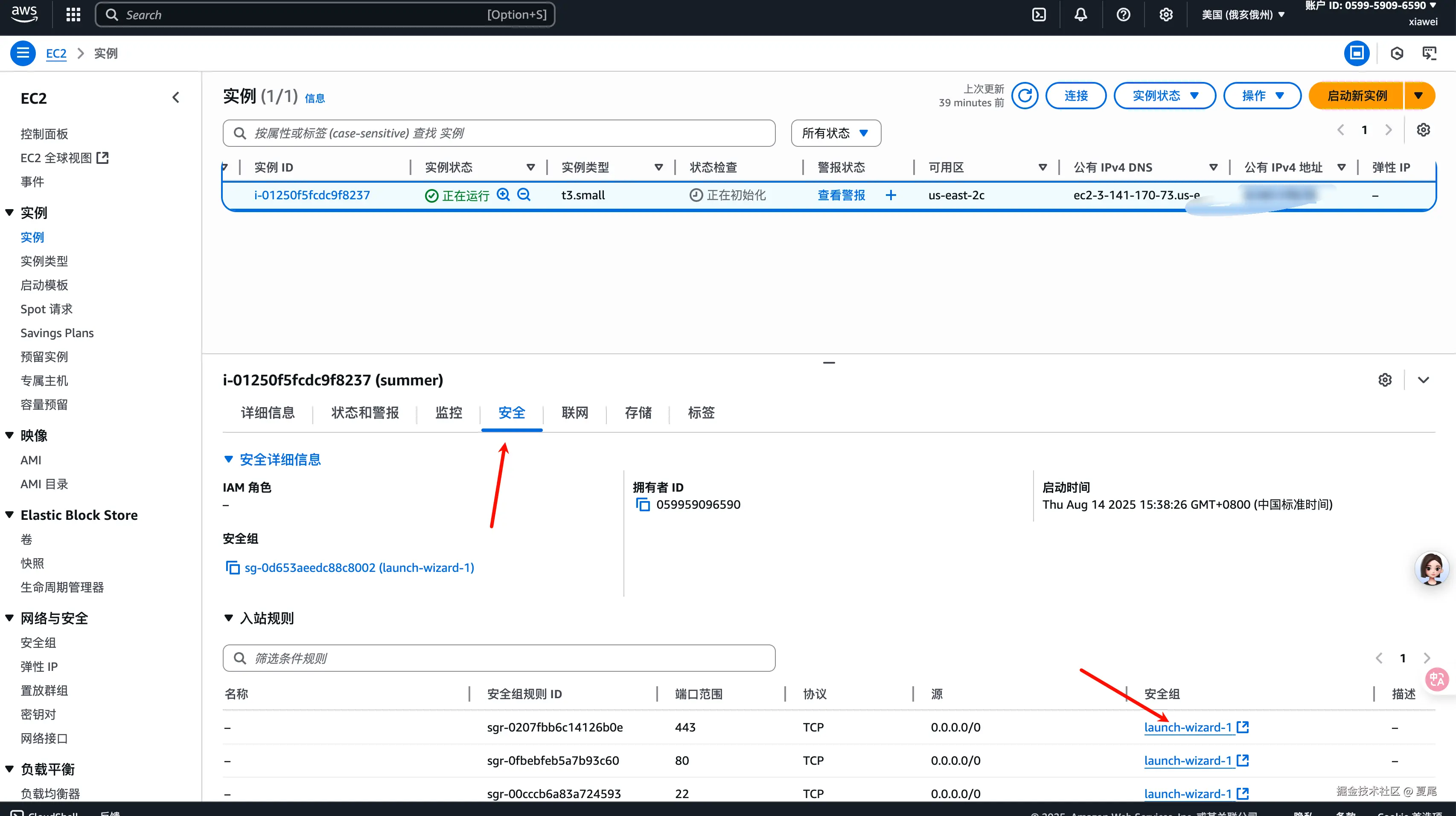Go to next page of instances
1456x816 pixels.
1388,130
